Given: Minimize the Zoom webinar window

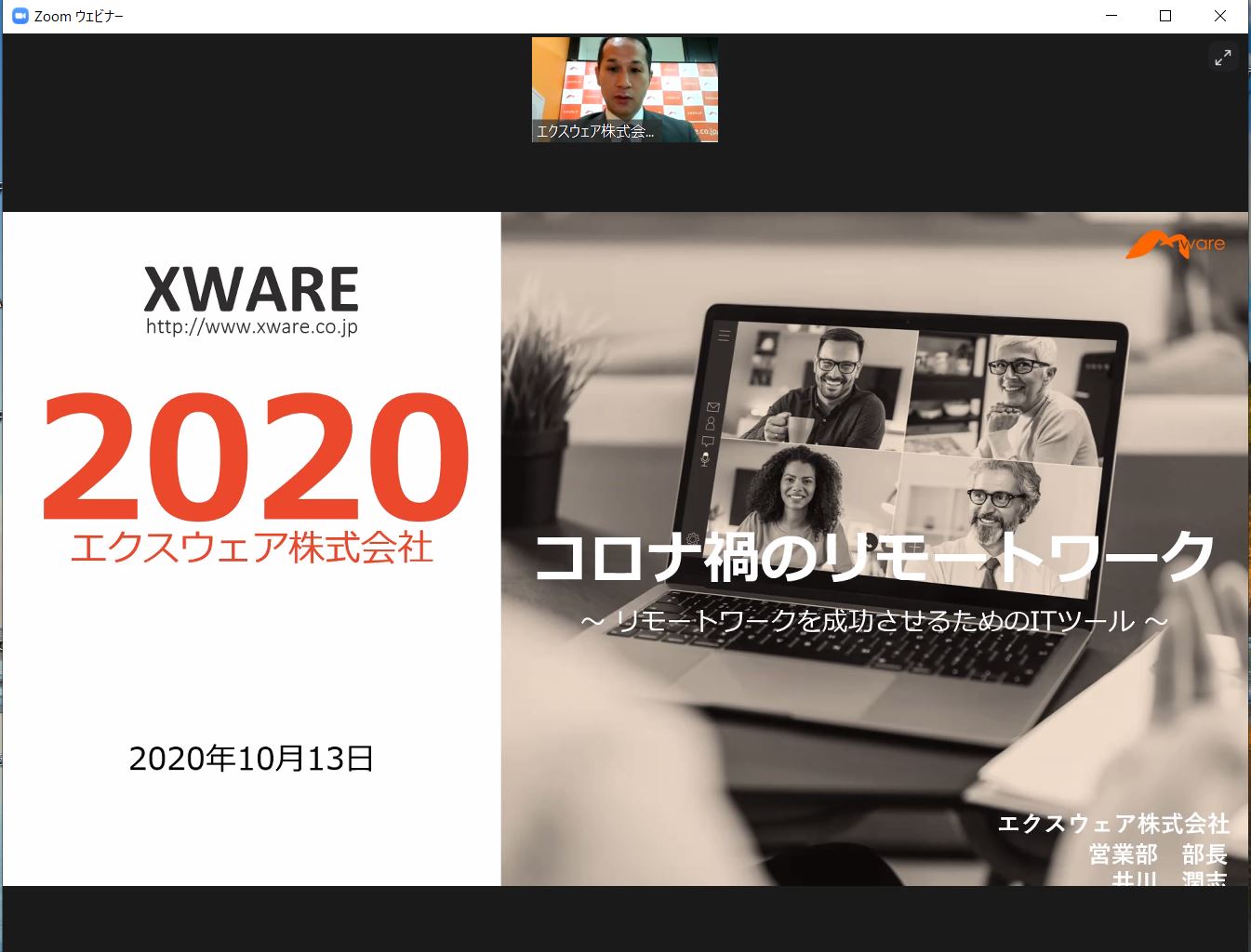Looking at the screenshot, I should [x=1111, y=16].
